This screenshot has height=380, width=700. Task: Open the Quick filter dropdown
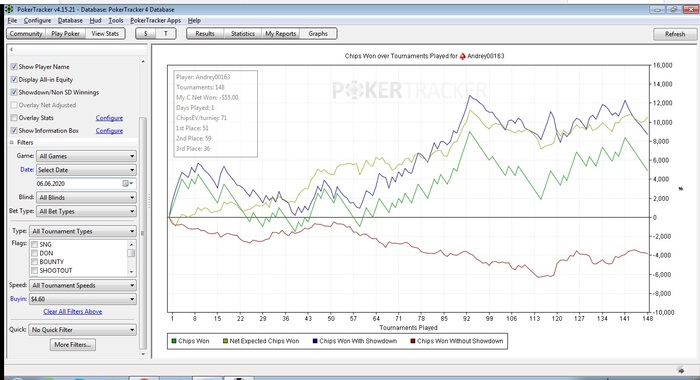[83, 330]
